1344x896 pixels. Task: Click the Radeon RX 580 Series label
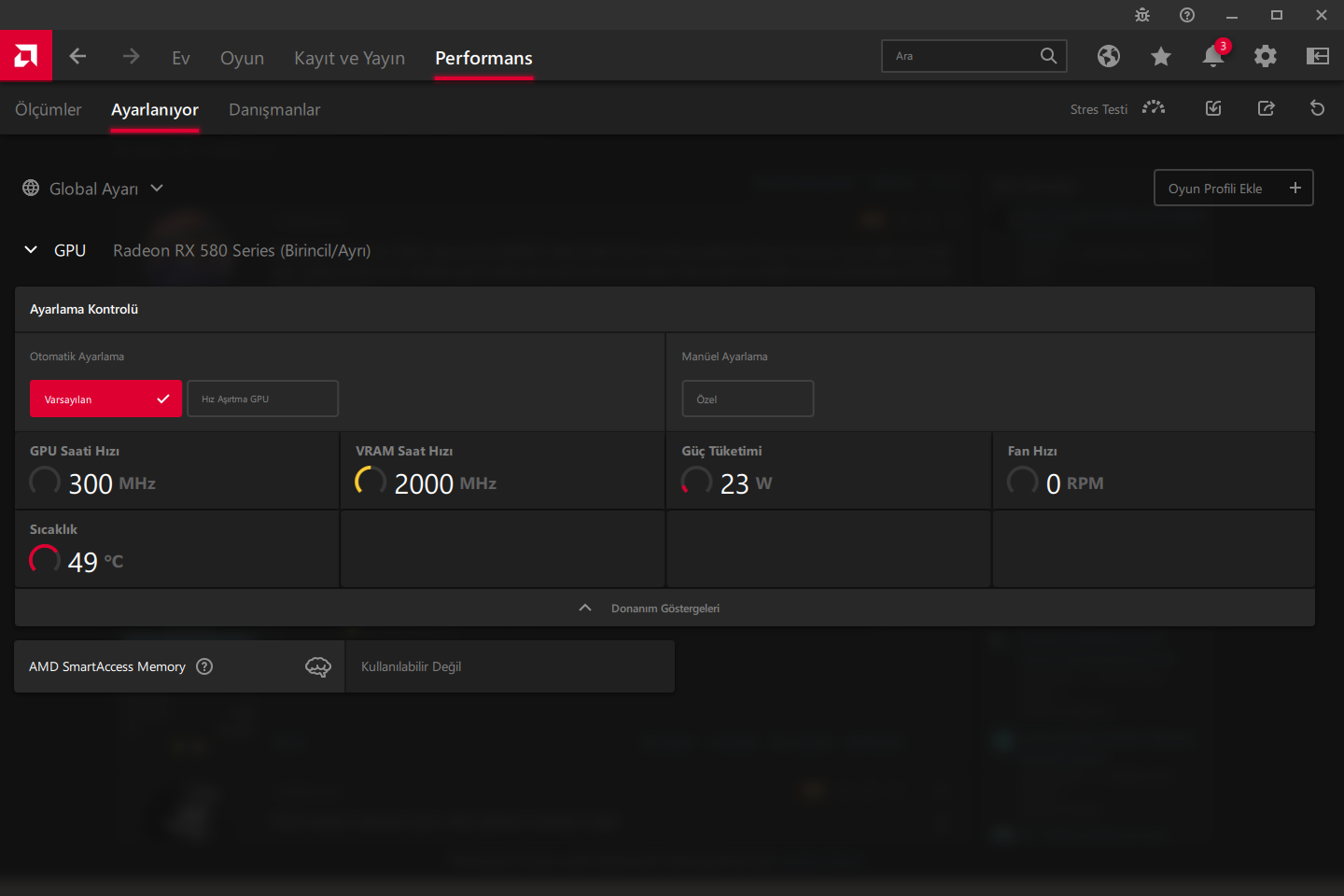tap(242, 250)
